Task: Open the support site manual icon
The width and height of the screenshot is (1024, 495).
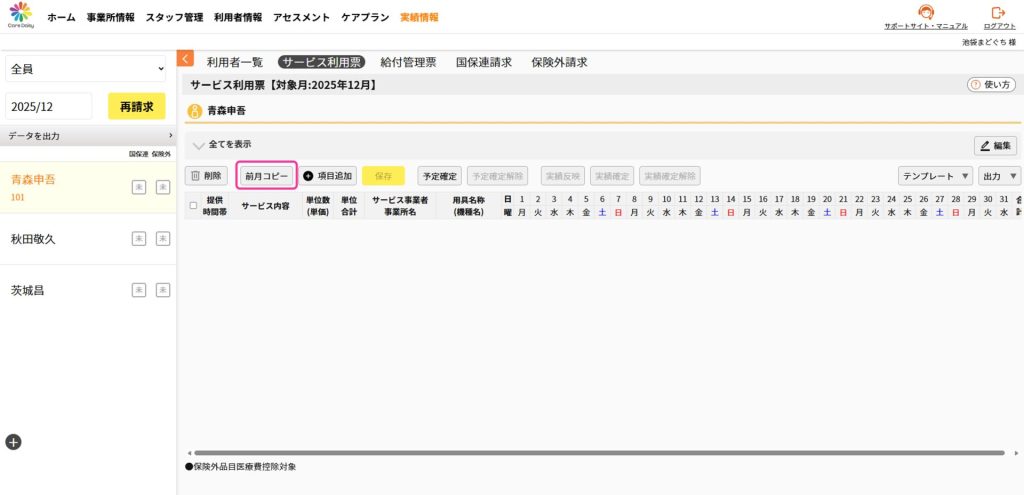Action: [x=925, y=13]
